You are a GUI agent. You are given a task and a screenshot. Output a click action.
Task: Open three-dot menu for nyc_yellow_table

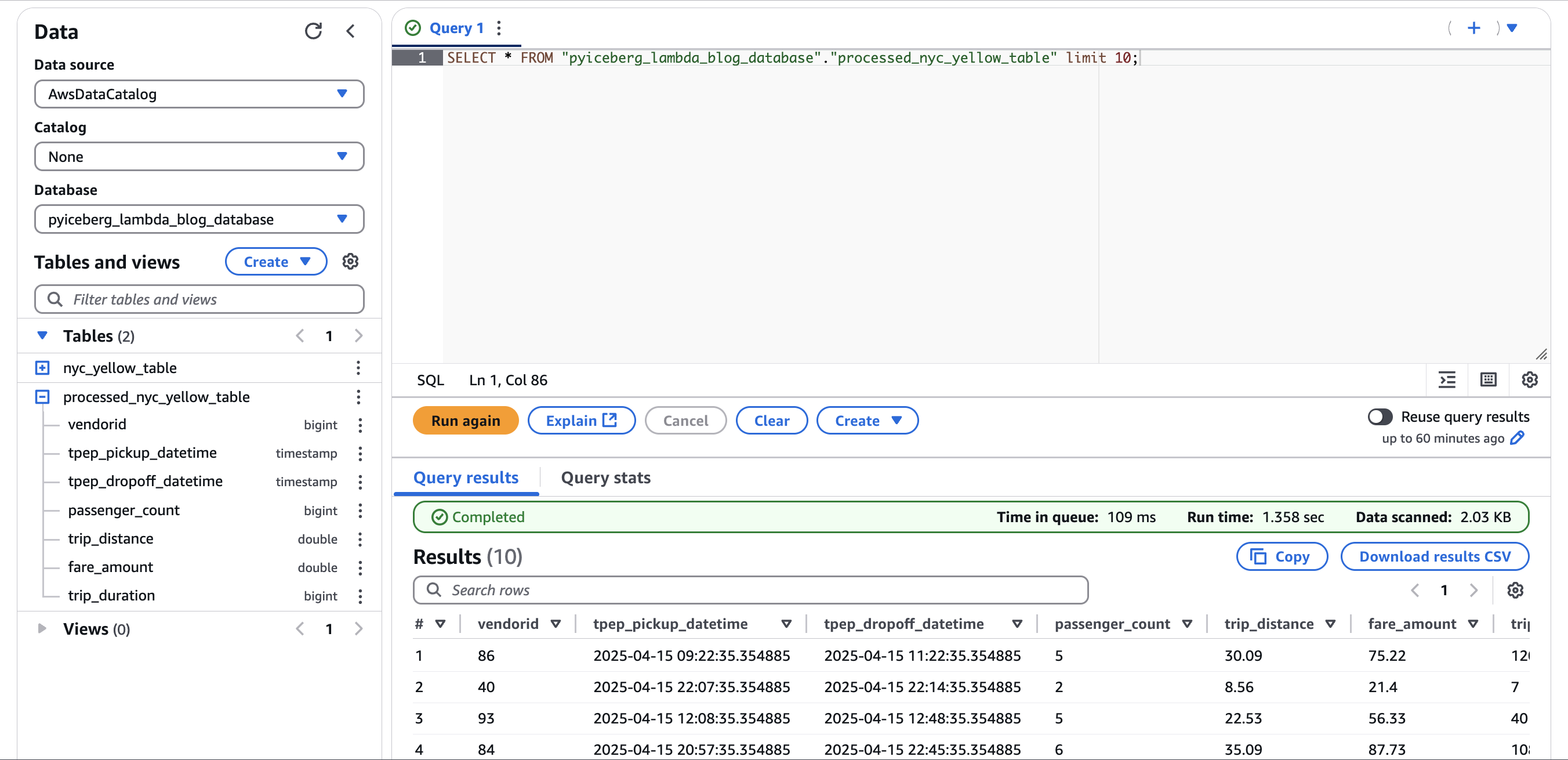point(358,368)
